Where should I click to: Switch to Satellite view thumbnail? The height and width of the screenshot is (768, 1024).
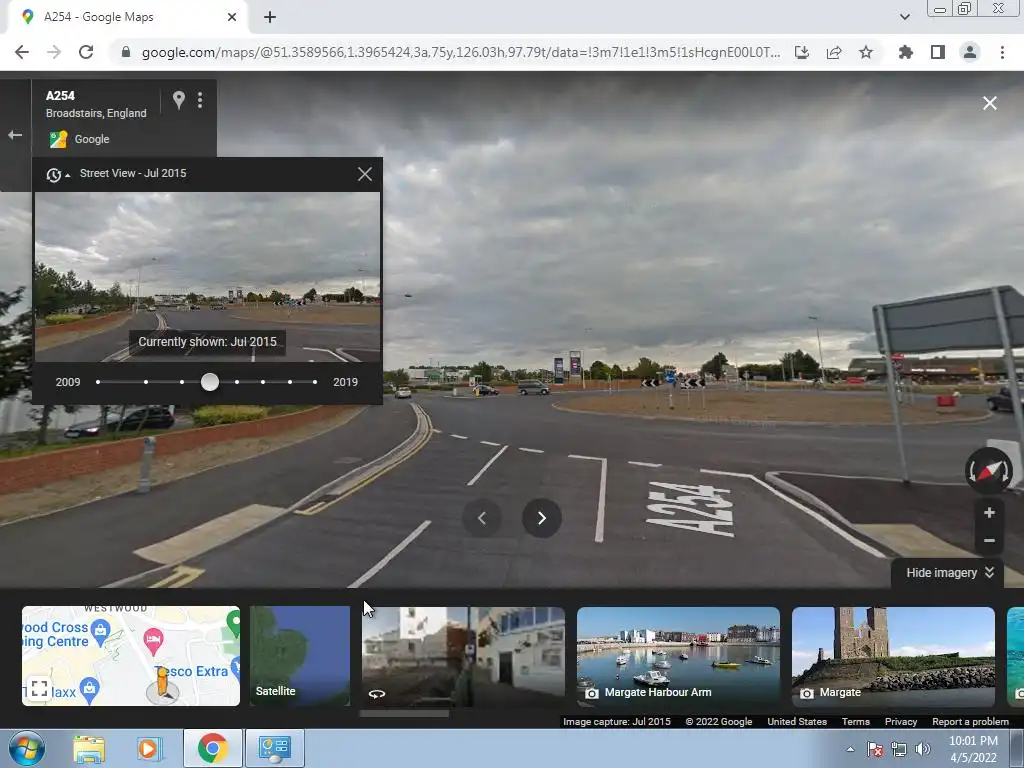pyautogui.click(x=300, y=656)
